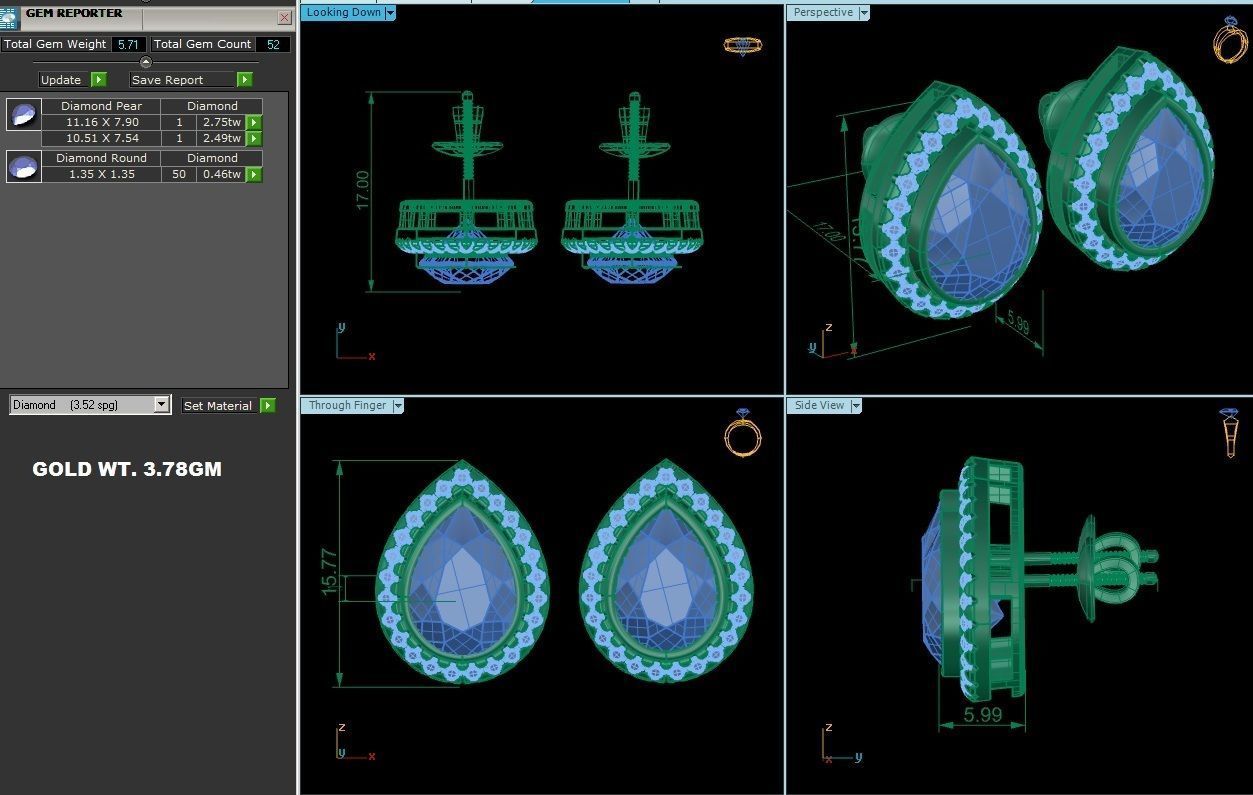Click the "2.75tw" weight cell
This screenshot has width=1253, height=795.
coord(221,122)
